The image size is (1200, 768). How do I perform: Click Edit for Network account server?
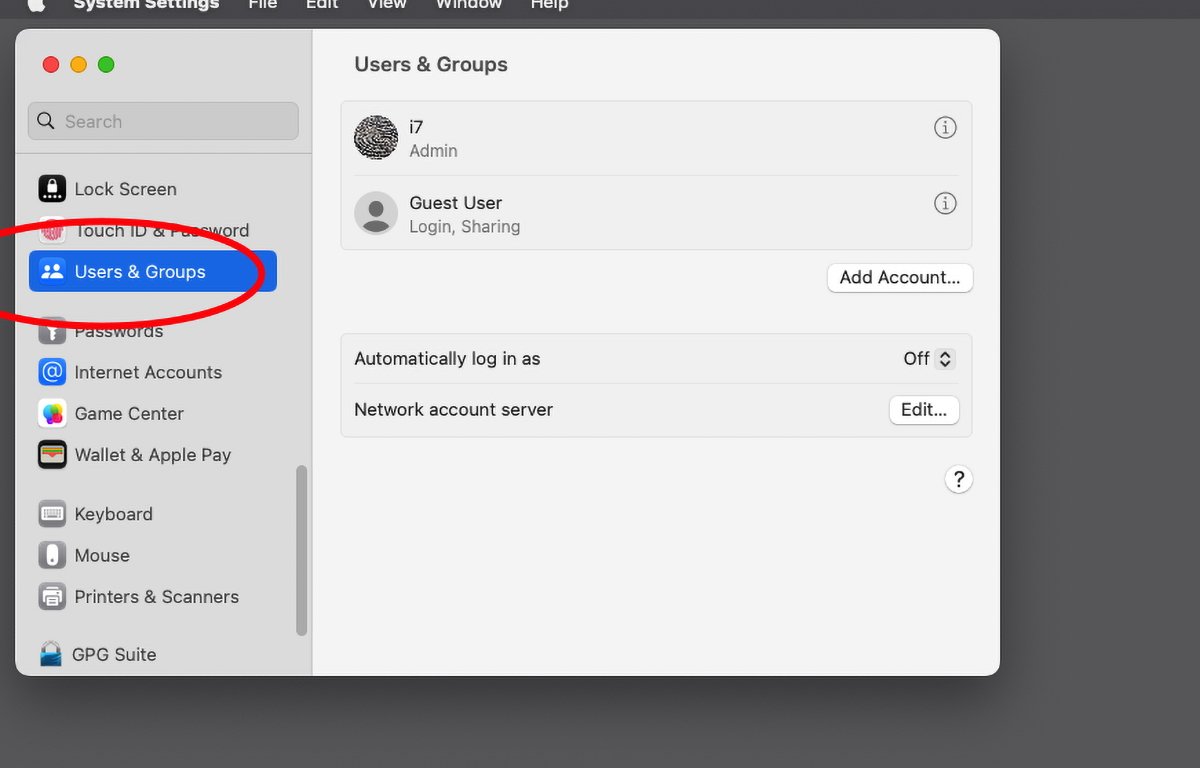click(x=924, y=410)
